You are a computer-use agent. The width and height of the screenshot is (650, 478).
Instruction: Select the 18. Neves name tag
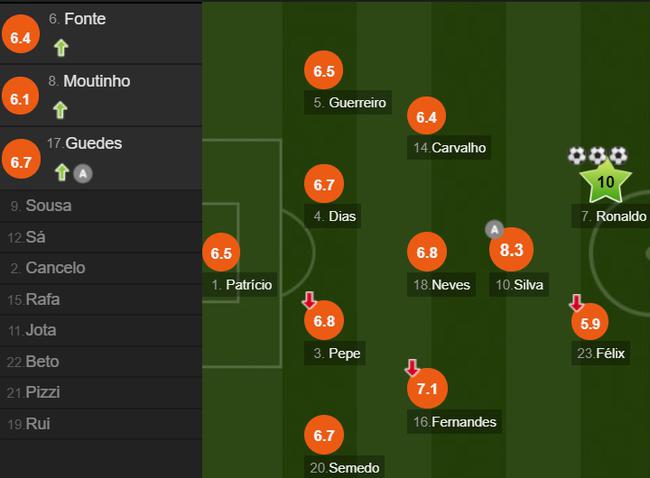[x=441, y=284]
